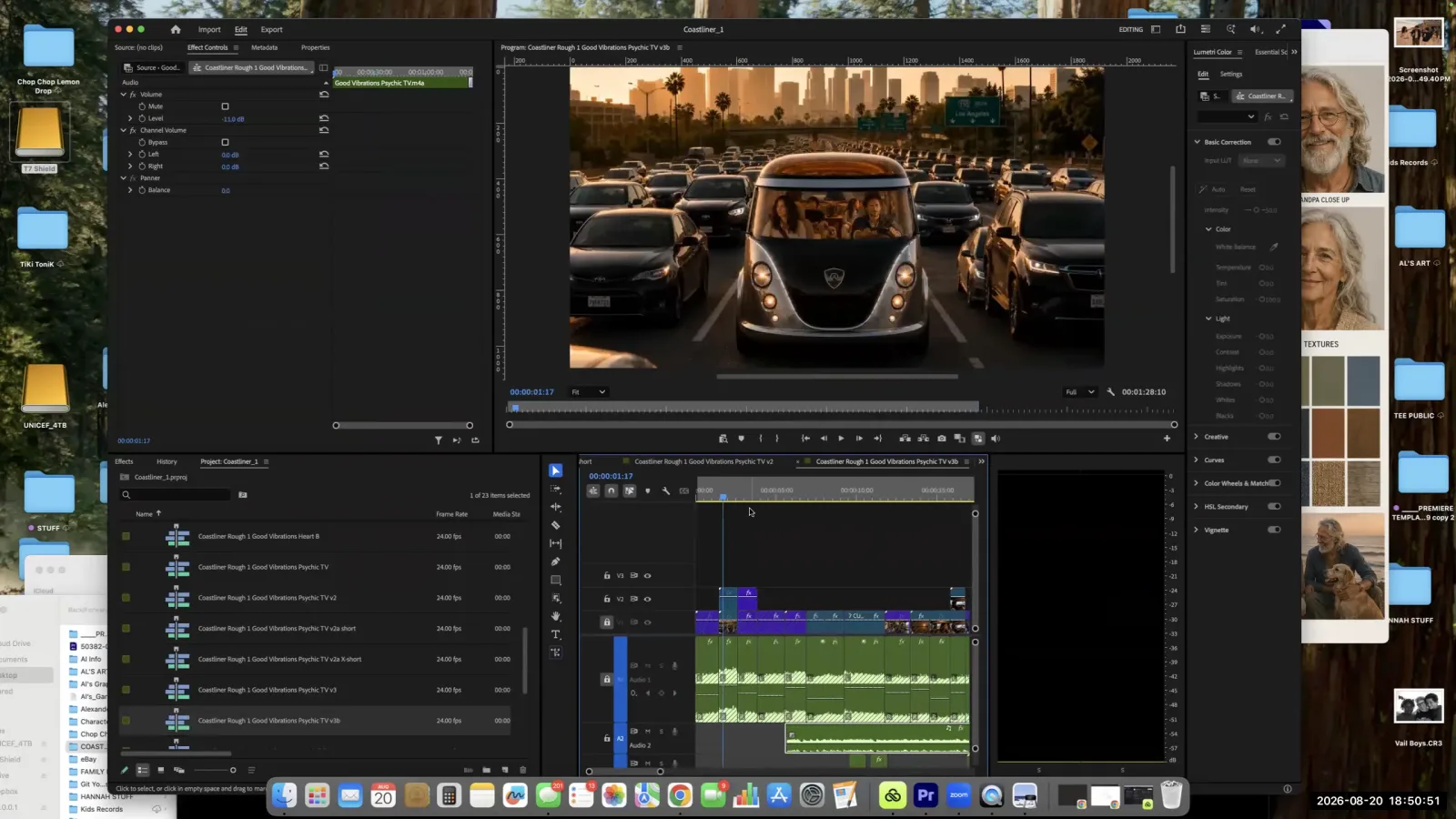Open the Metadata panel tab
1456x819 pixels.
264,47
